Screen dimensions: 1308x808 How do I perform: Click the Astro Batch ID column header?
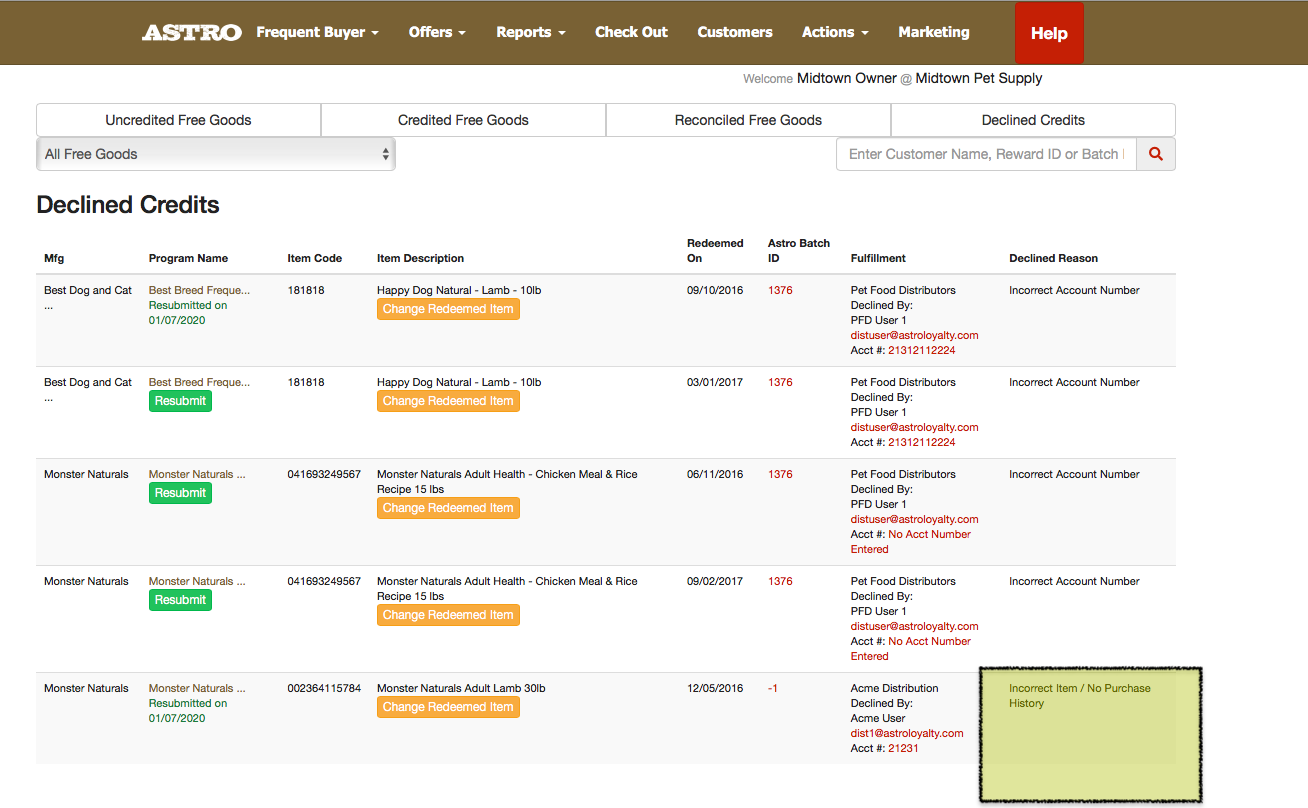799,250
